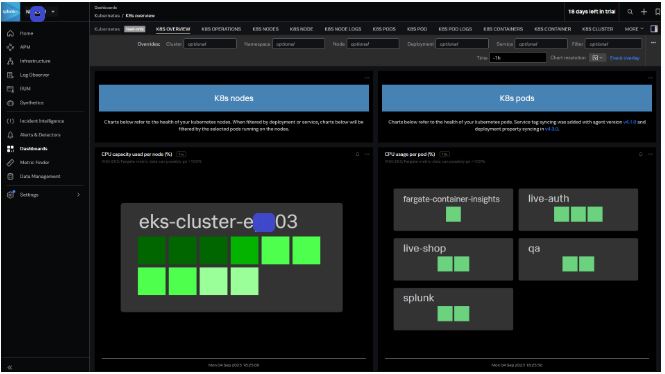Open the overrides bar ellipsis menu
The width and height of the screenshot is (665, 374).
pos(653,43)
